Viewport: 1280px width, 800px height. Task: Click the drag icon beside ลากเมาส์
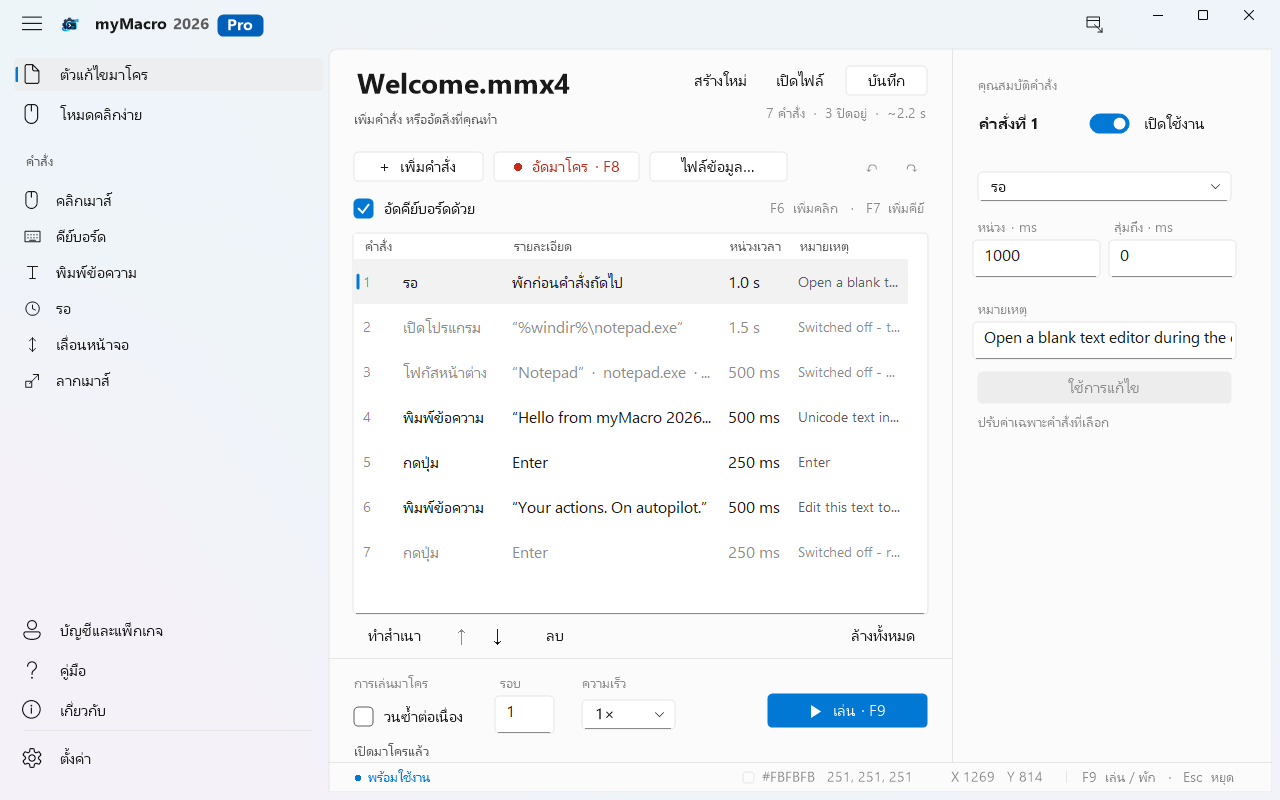(x=32, y=380)
